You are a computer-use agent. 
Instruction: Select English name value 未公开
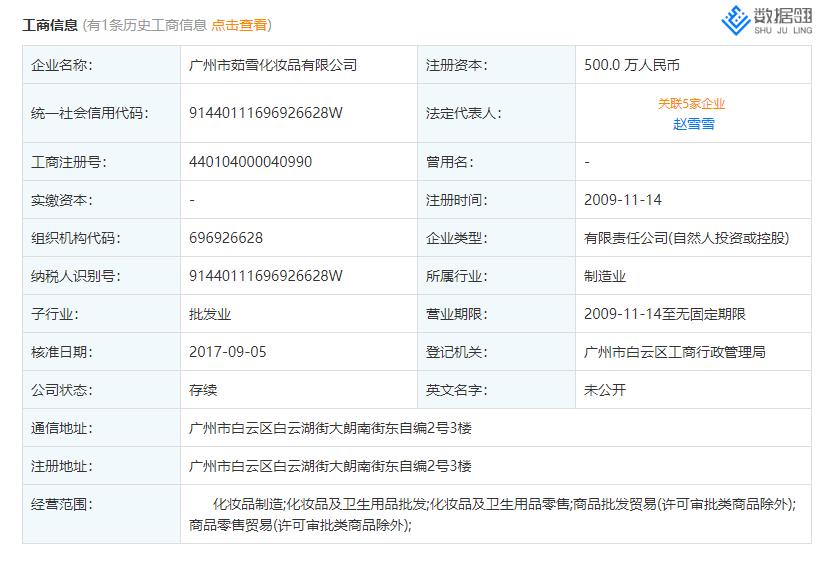coord(605,390)
